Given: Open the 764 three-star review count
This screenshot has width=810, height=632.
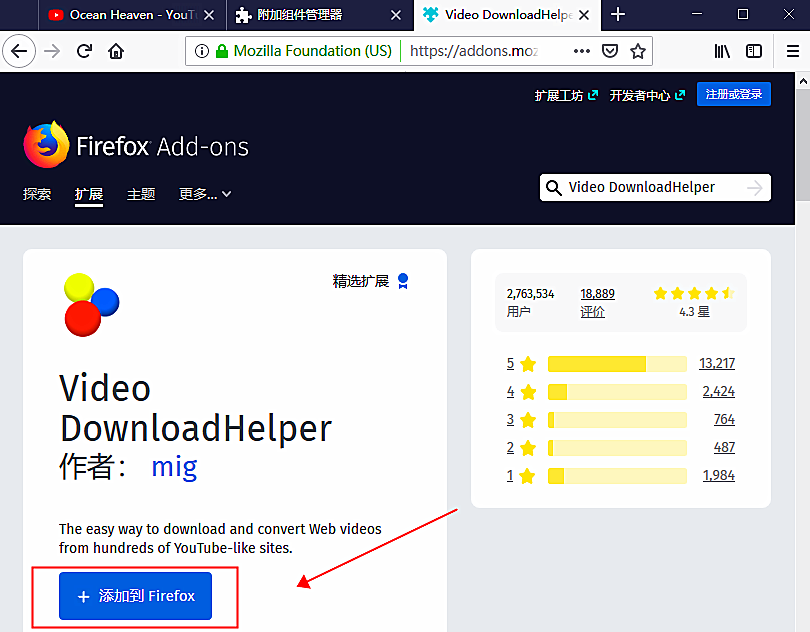Looking at the screenshot, I should [x=724, y=420].
